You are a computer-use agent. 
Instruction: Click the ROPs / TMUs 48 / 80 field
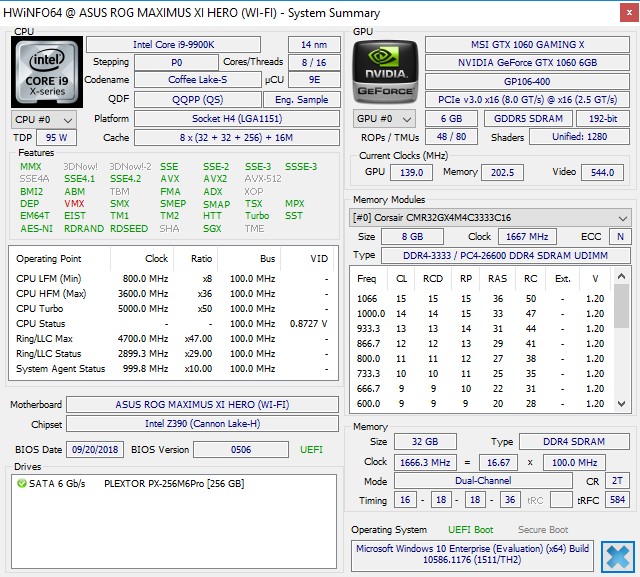click(451, 137)
